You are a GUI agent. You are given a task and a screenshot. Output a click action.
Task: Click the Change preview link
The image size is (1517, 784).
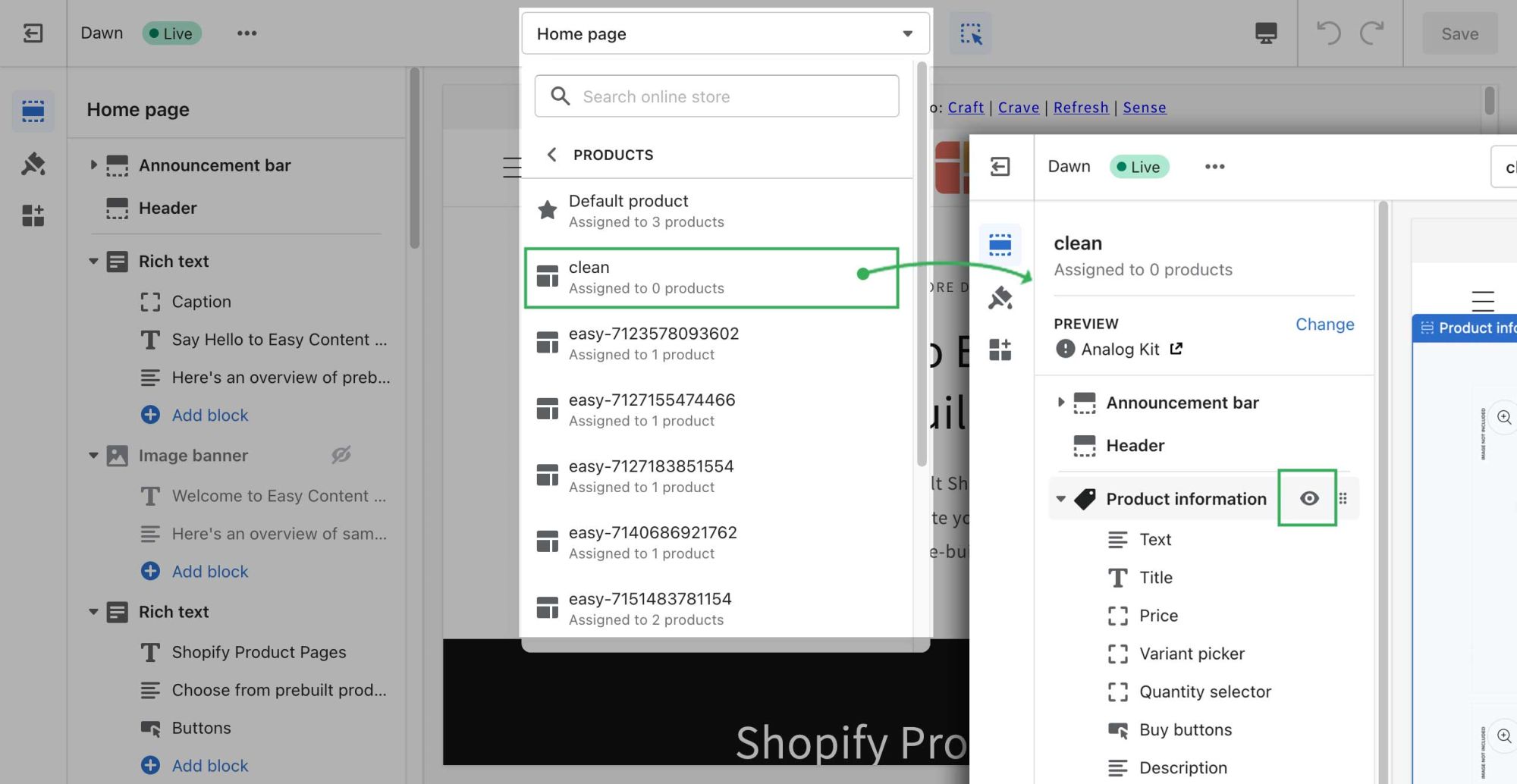1324,325
